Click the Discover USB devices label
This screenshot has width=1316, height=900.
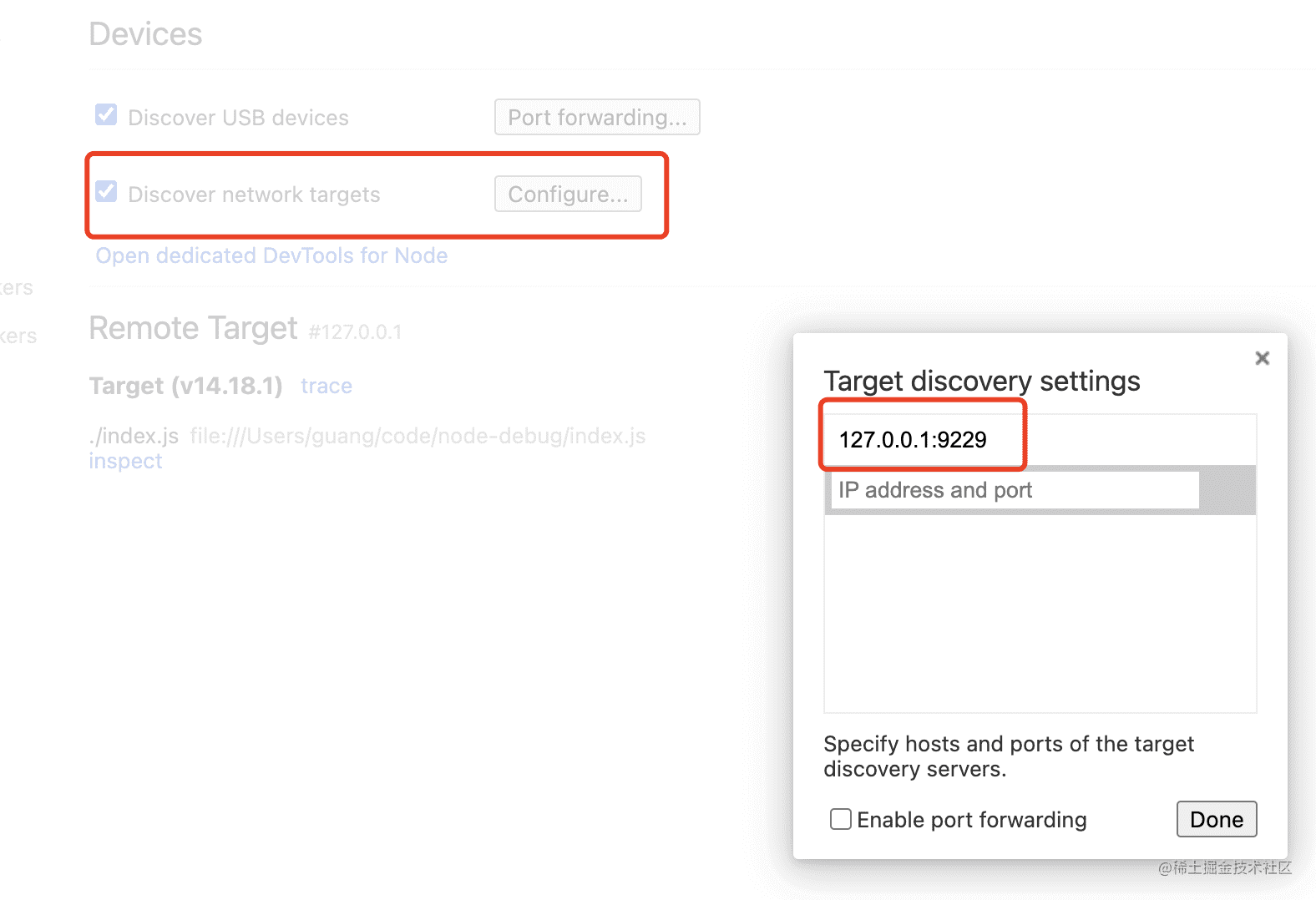(238, 118)
